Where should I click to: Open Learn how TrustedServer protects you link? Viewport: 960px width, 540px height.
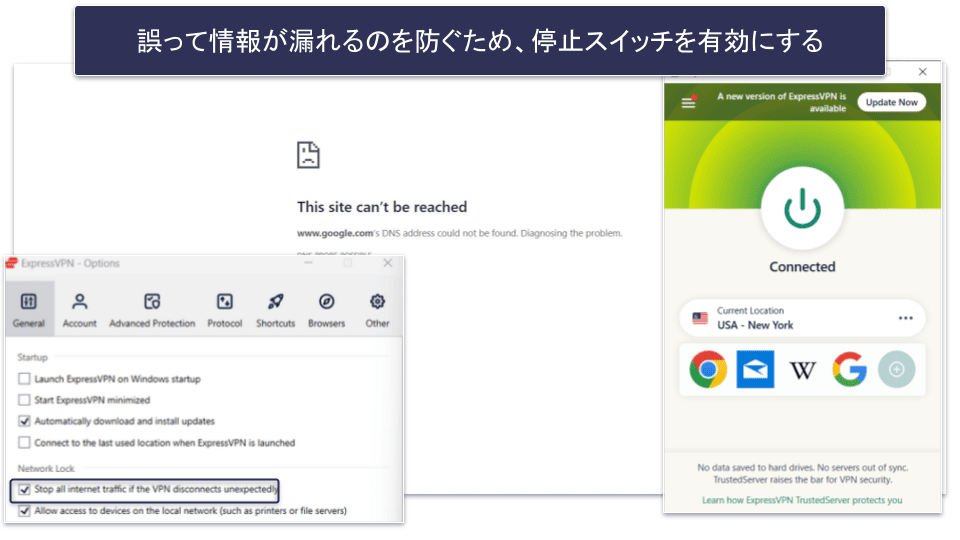click(x=802, y=500)
